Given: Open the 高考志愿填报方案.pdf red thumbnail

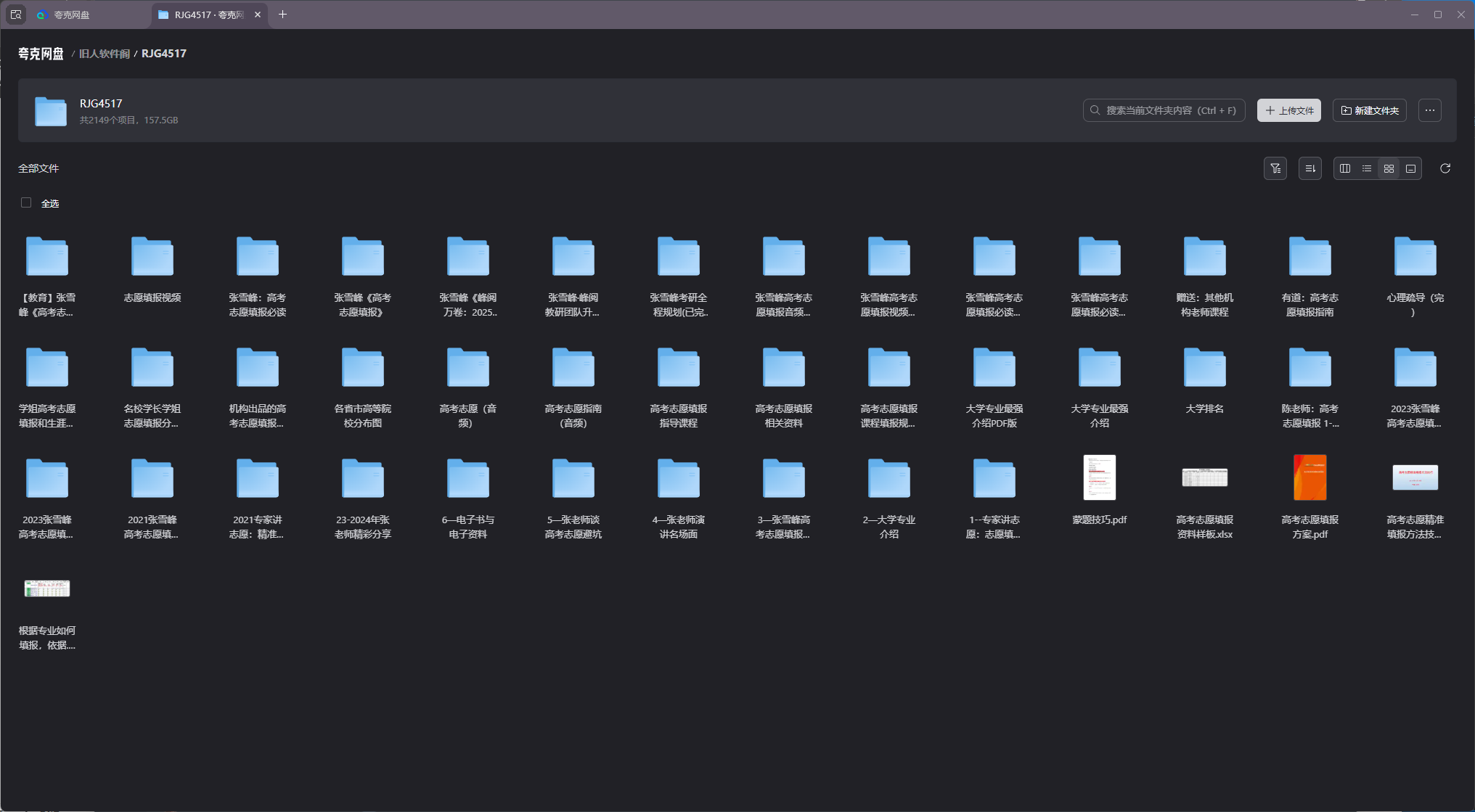Looking at the screenshot, I should click(x=1309, y=477).
